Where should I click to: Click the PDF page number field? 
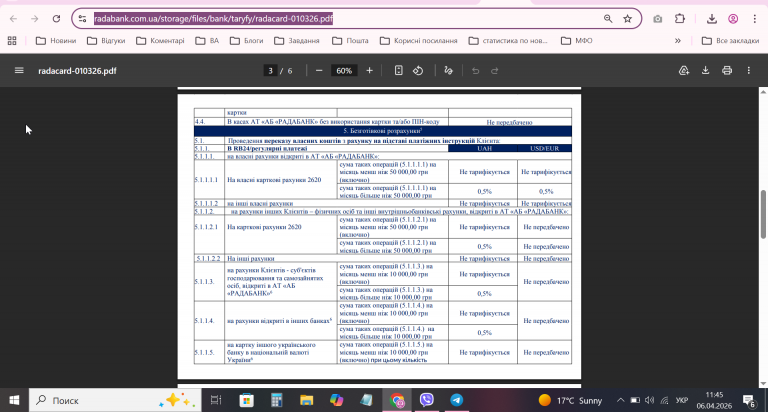(270, 71)
